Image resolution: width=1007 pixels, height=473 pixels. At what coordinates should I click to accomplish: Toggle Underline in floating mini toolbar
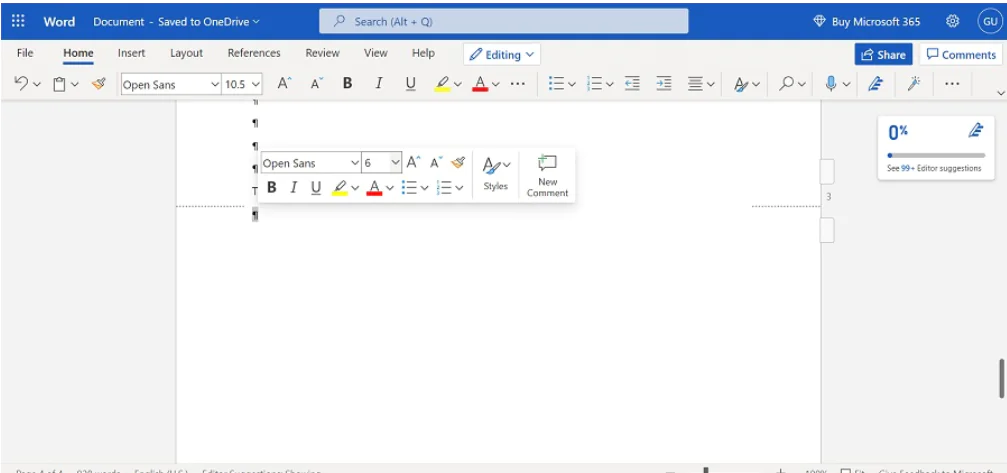316,187
